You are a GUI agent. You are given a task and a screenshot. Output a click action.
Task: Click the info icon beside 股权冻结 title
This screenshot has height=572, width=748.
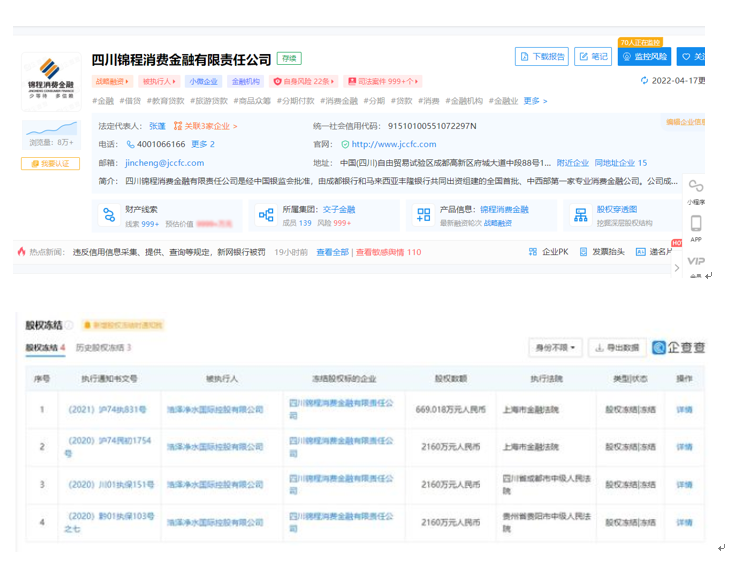[69, 325]
